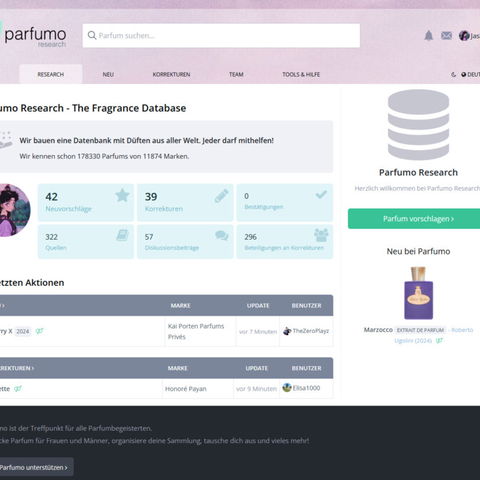Open the Bestätigungen link

pyautogui.click(x=263, y=207)
